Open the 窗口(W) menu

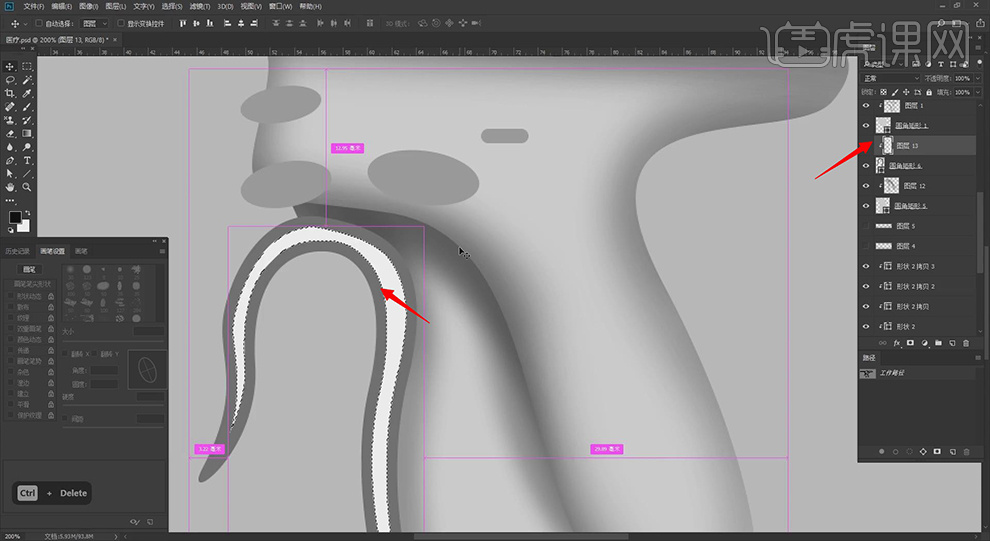[x=280, y=6]
